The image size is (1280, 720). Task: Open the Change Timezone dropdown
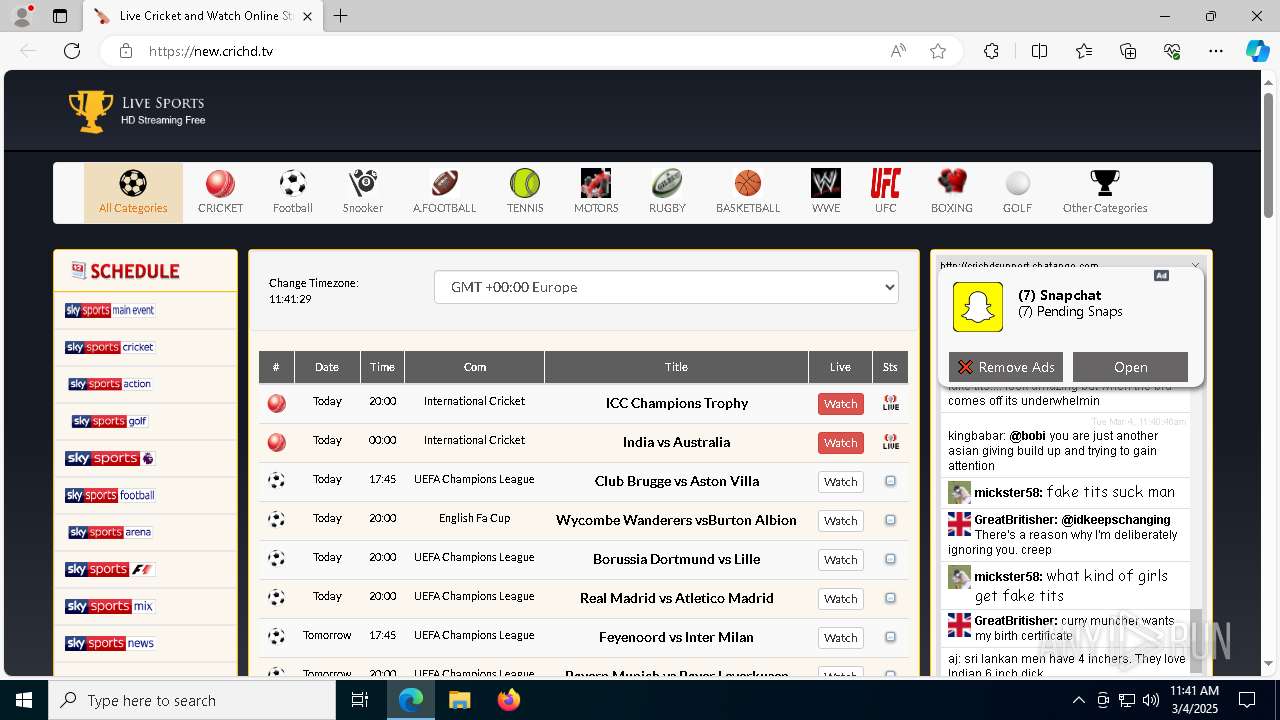666,287
